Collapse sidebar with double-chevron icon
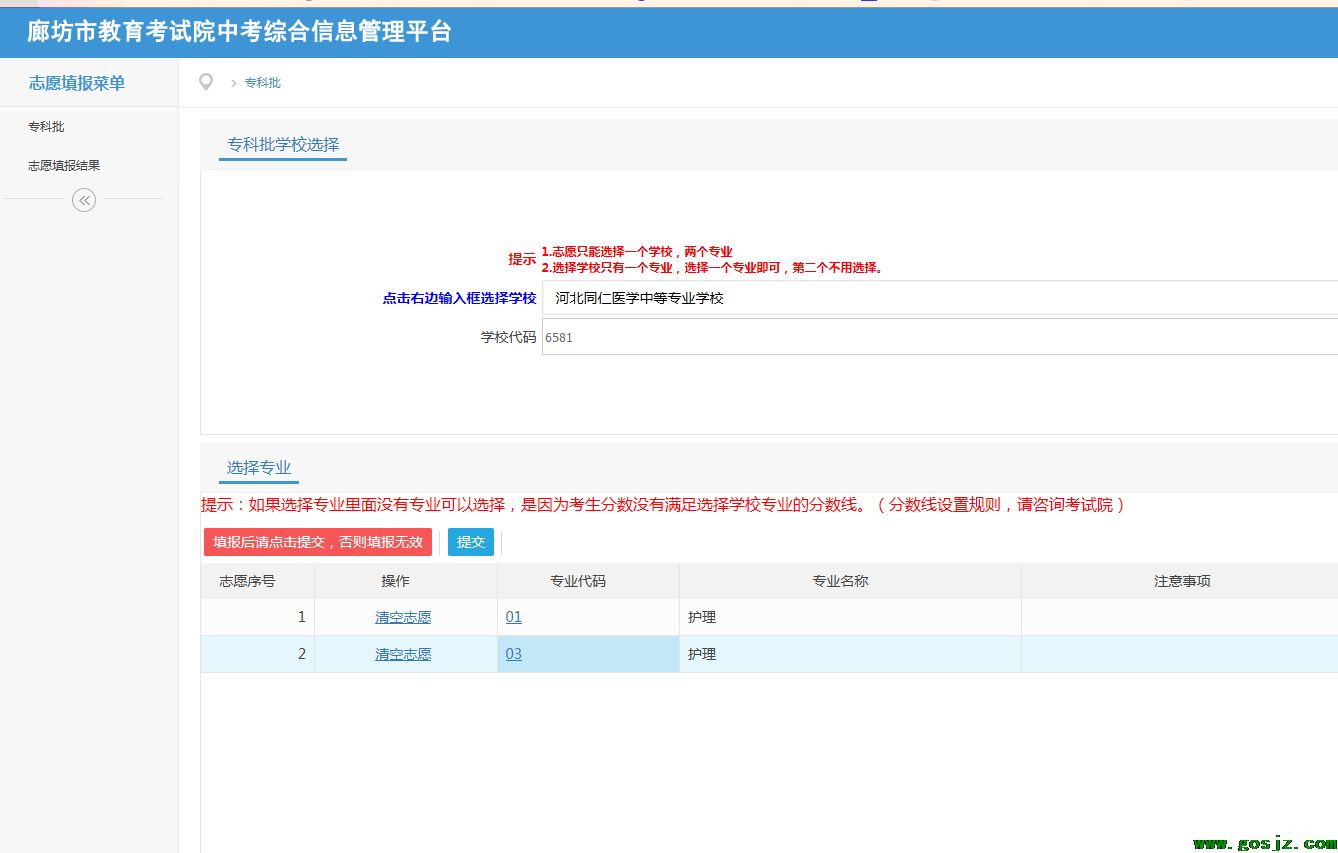 click(84, 200)
